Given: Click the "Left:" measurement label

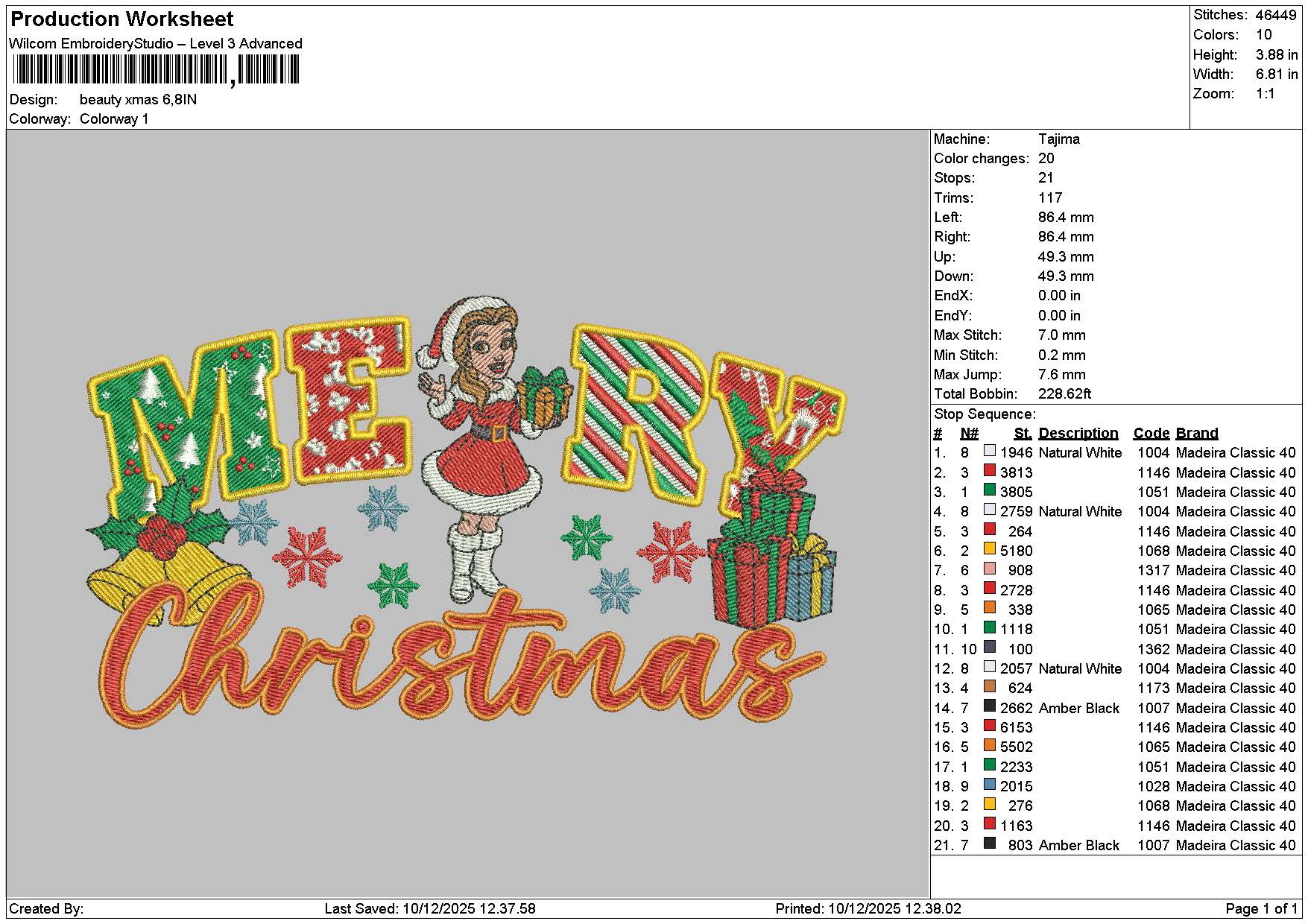Looking at the screenshot, I should [x=948, y=218].
